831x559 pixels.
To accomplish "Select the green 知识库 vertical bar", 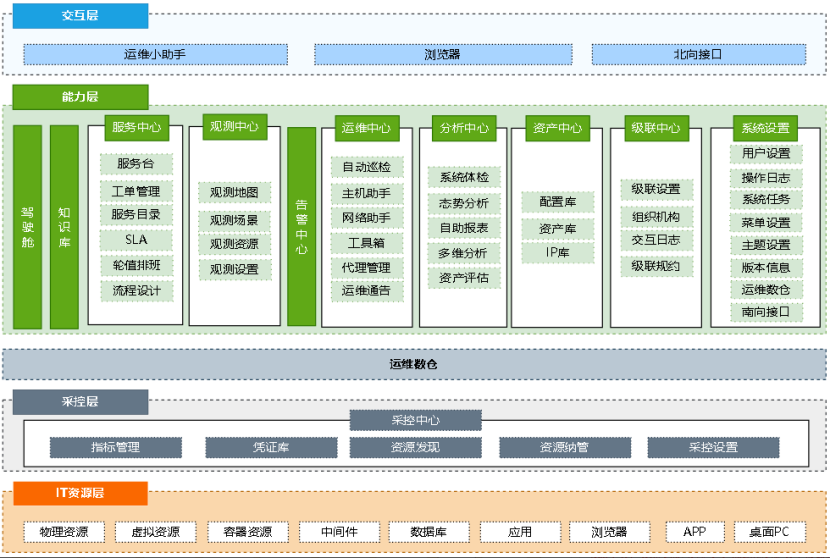I will [x=64, y=226].
